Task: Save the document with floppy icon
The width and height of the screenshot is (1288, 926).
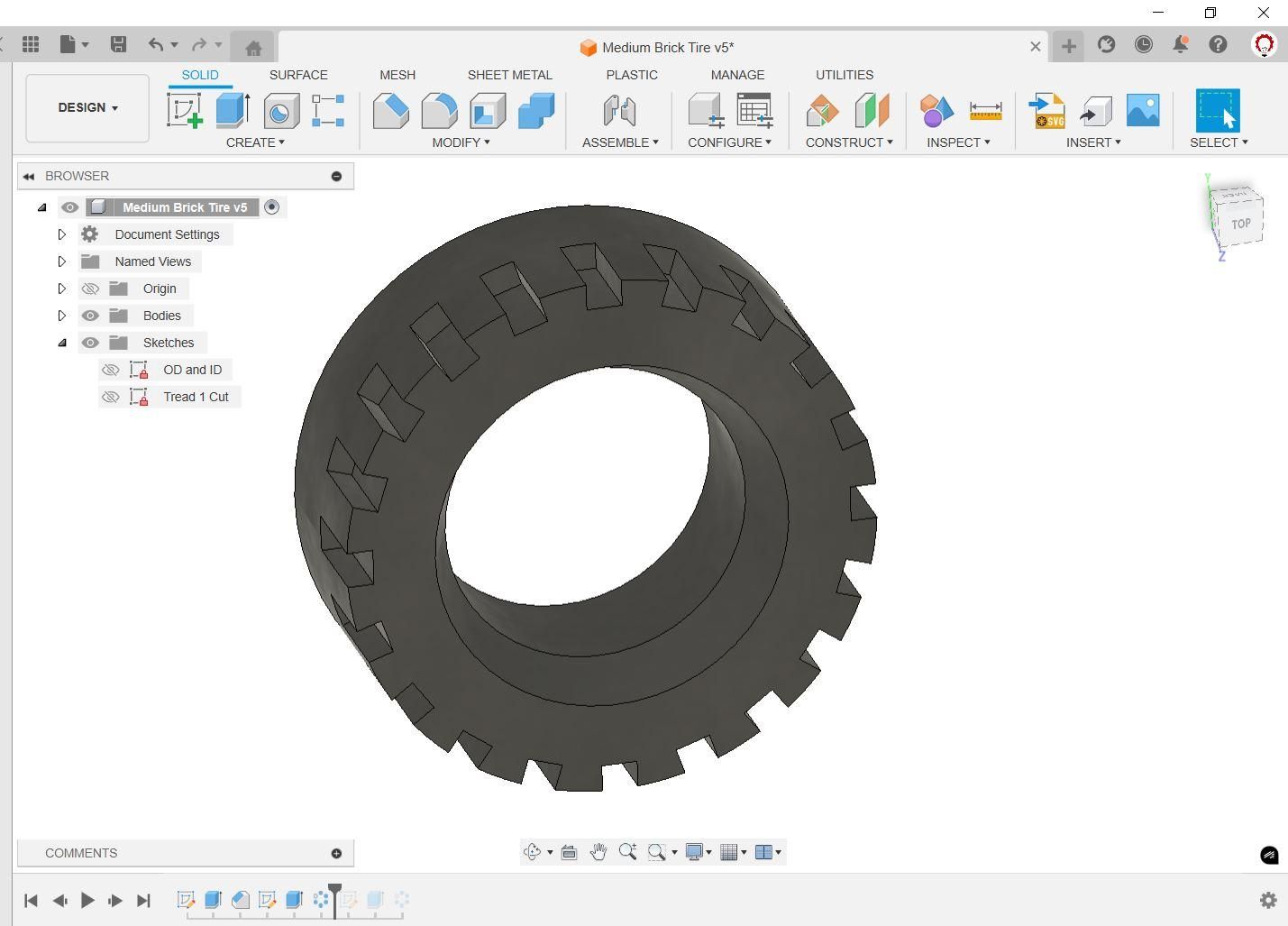Action: tap(118, 44)
